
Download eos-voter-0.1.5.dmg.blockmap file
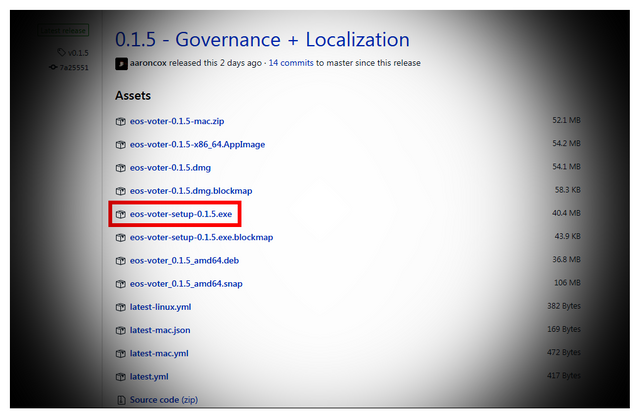point(191,191)
